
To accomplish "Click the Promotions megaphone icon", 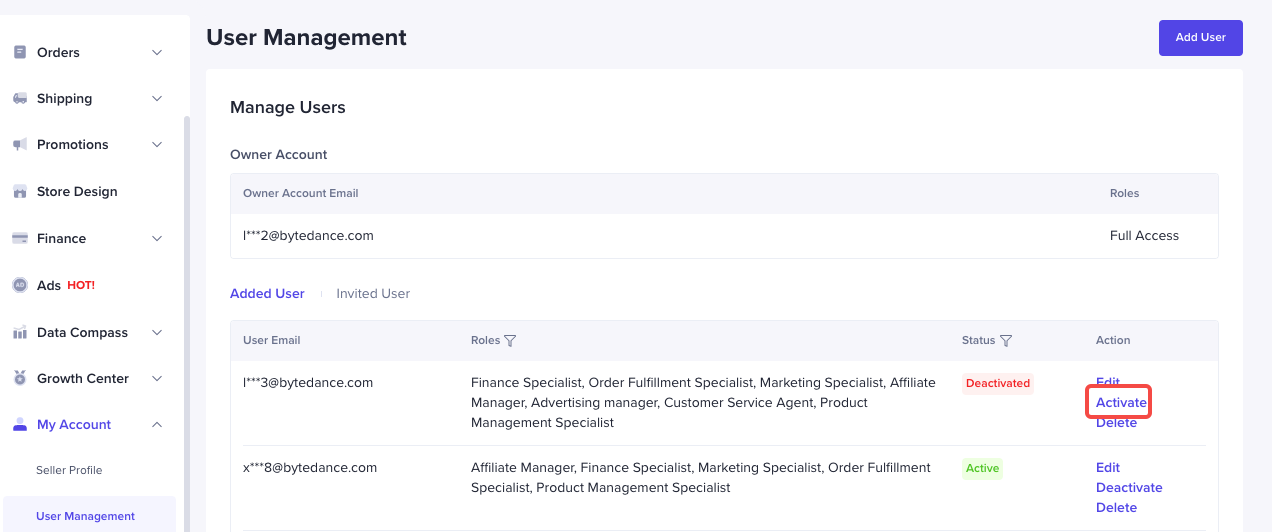I will (20, 145).
